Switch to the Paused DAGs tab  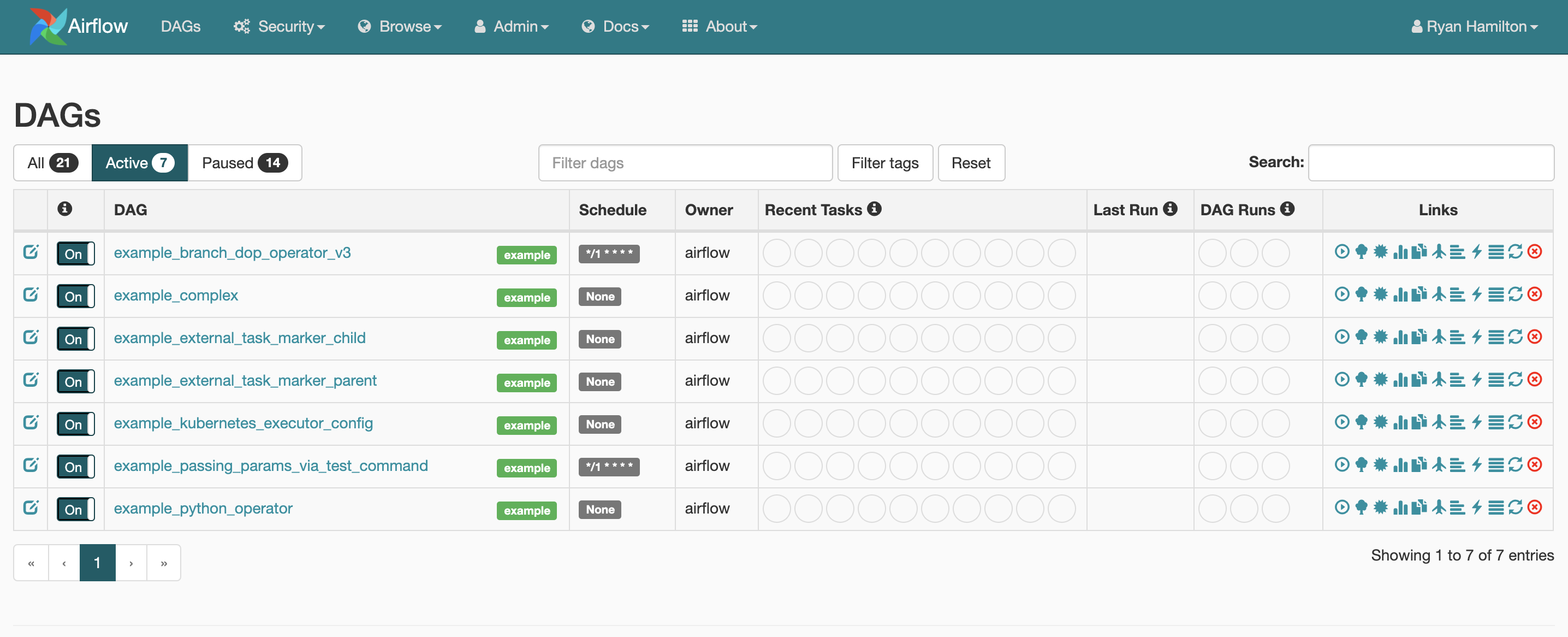coord(244,163)
